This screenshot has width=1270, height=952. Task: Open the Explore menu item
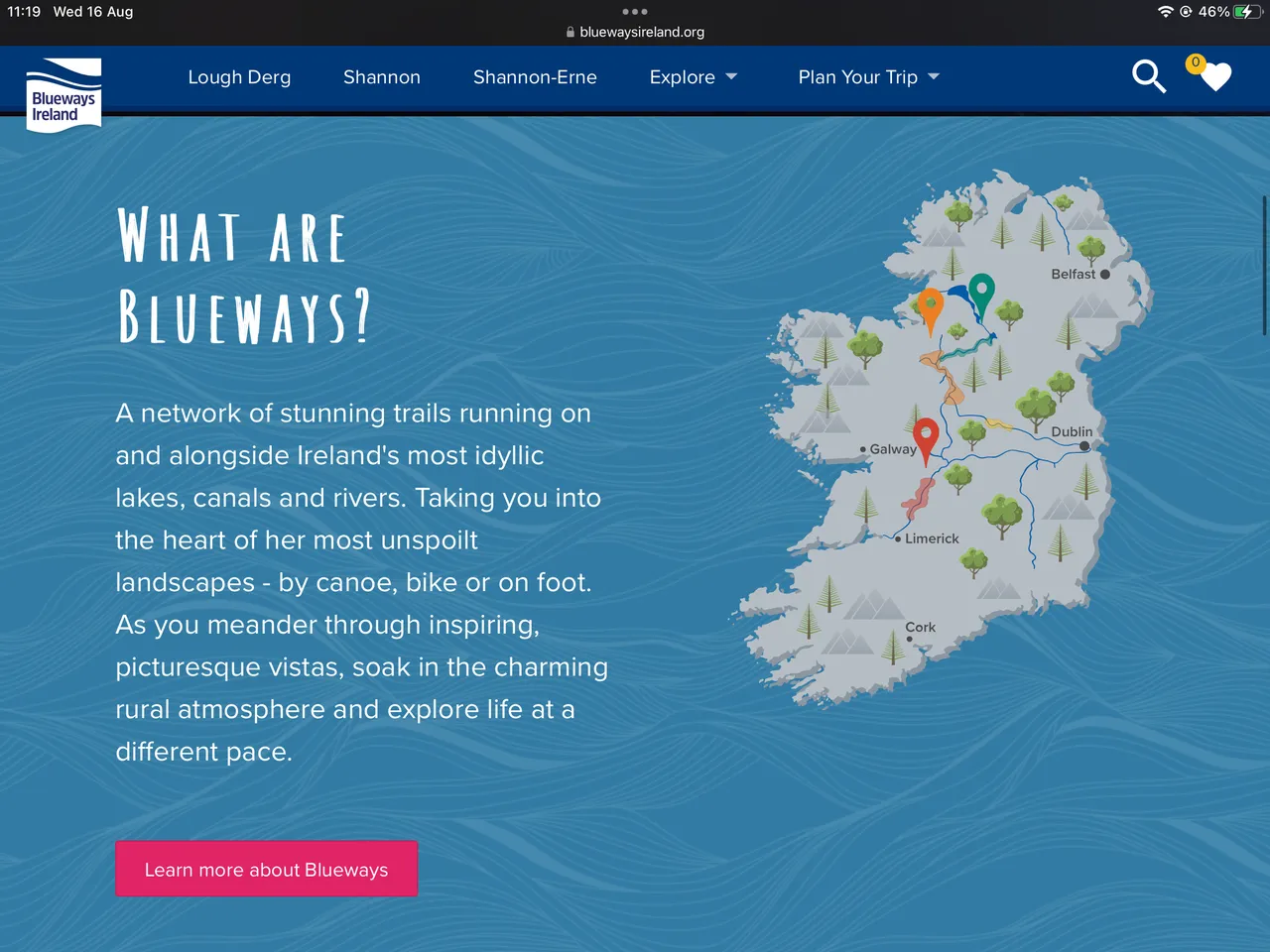tap(682, 77)
